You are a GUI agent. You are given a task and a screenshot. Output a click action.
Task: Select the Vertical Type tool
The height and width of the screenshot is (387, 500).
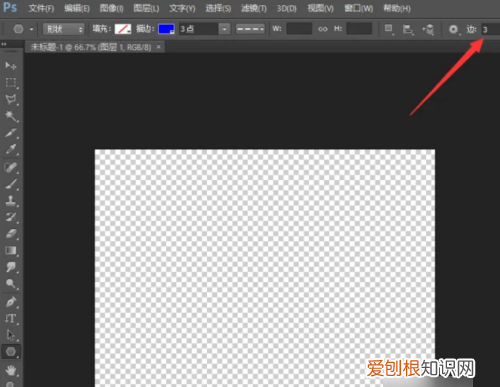pos(11,318)
